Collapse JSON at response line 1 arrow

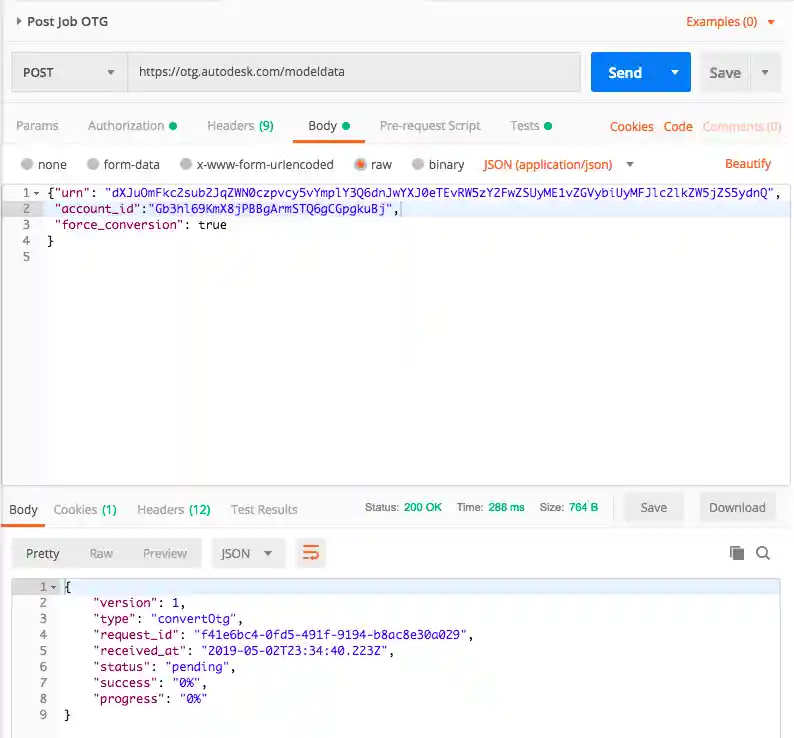pos(53,587)
